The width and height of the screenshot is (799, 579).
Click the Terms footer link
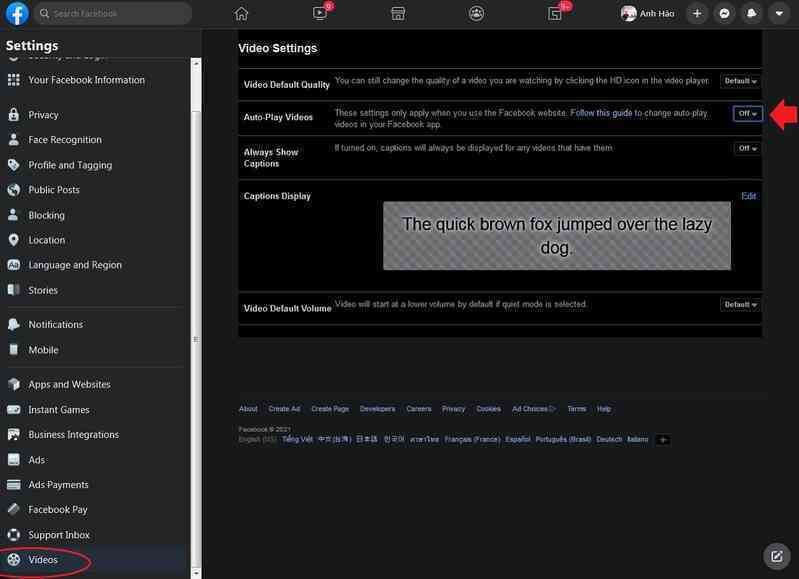(577, 409)
